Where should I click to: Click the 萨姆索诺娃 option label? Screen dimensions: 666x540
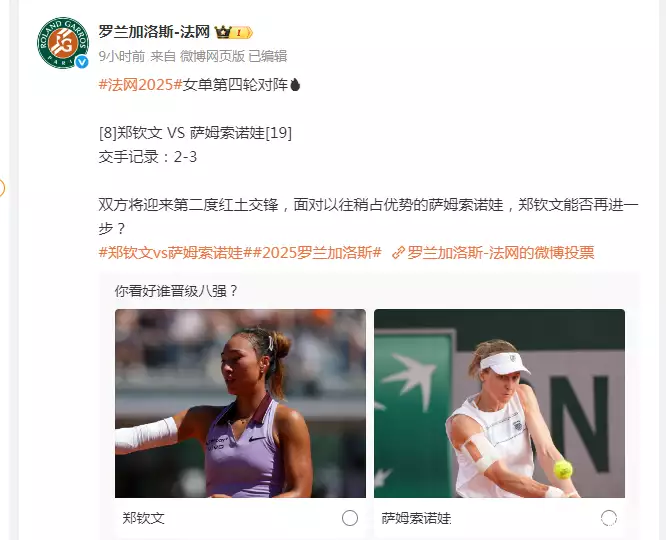coord(416,518)
